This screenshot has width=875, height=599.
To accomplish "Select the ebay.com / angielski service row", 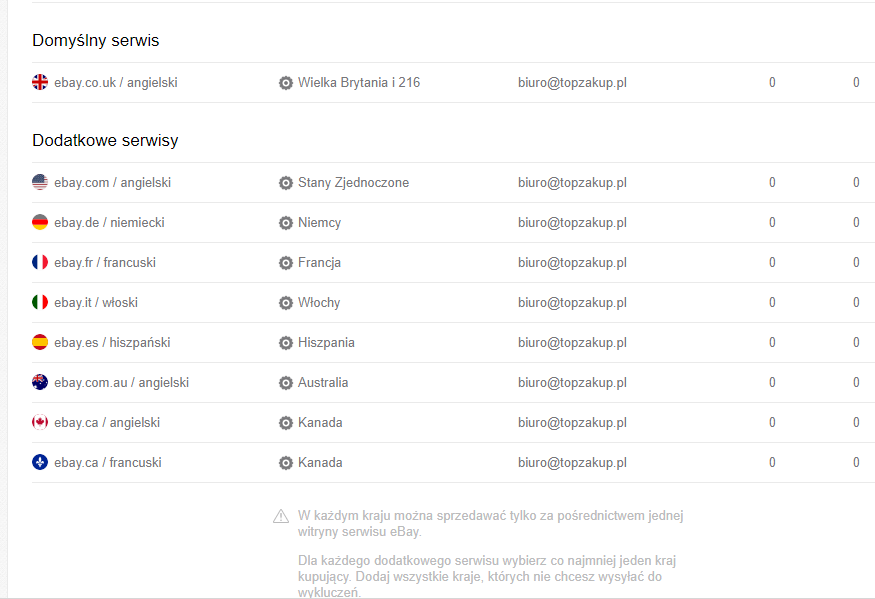I will click(112, 183).
